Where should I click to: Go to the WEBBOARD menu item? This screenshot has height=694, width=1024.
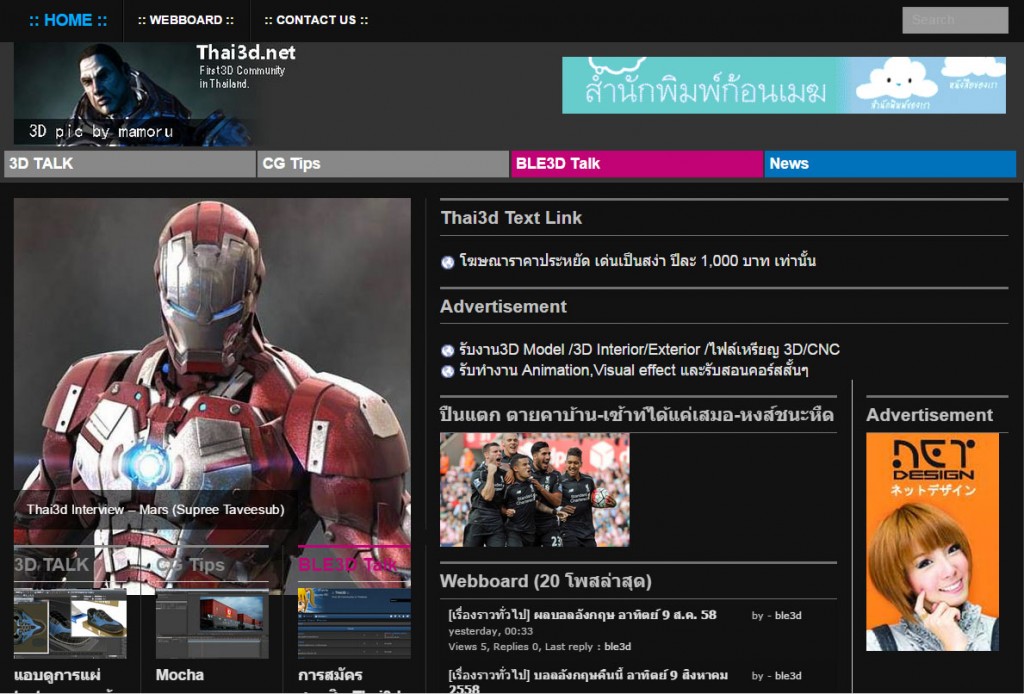tap(185, 20)
